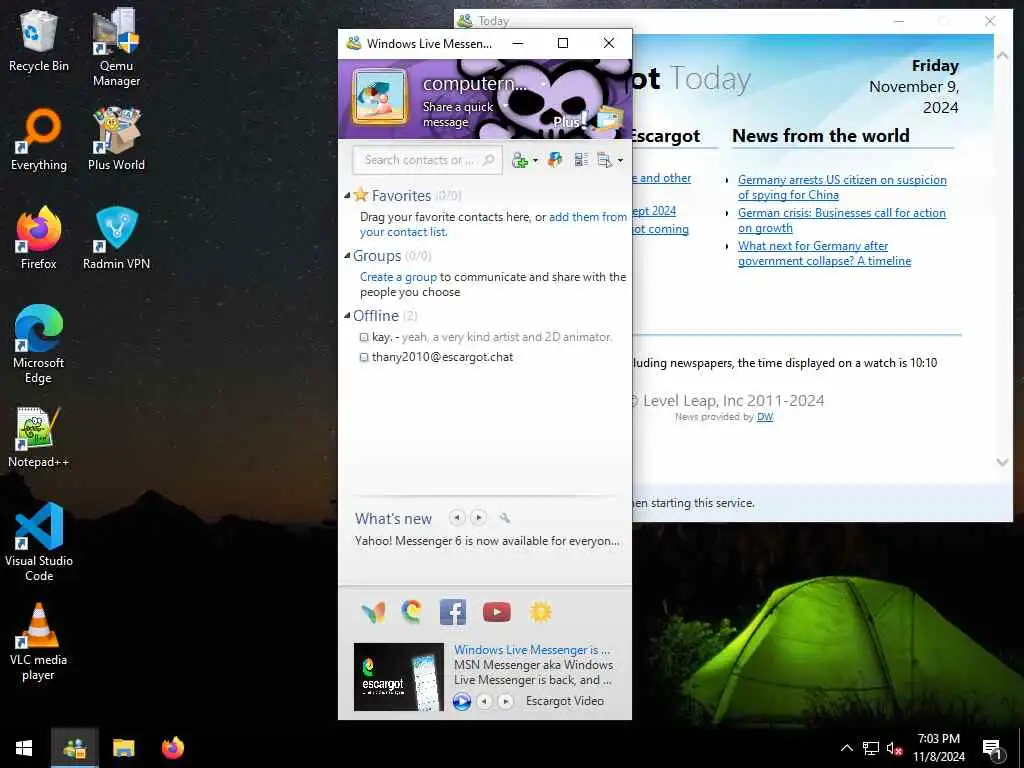Viewport: 1024px width, 768px height.
Task: Click the DW news provider link
Action: click(x=765, y=417)
